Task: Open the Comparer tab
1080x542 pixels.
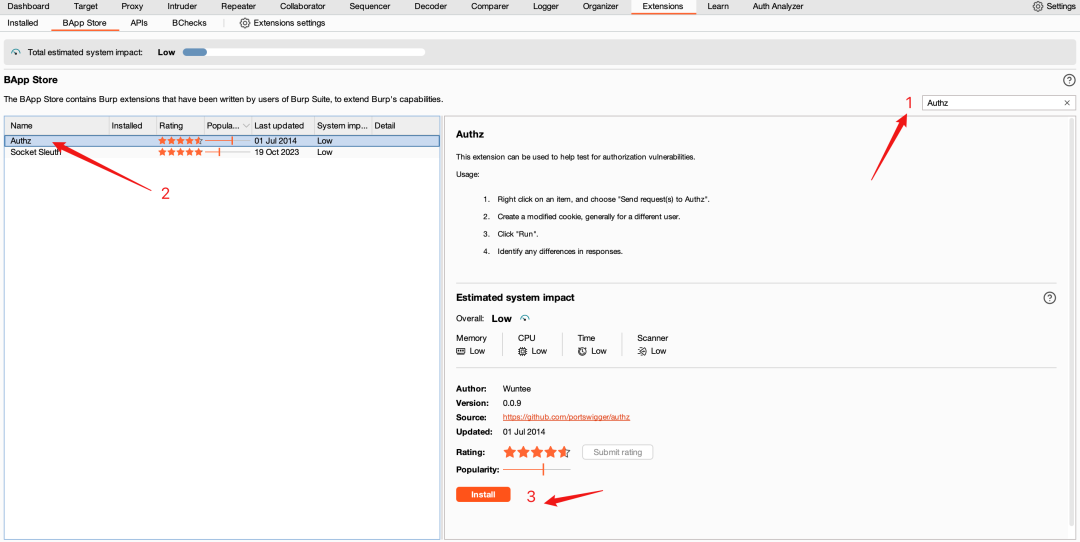Action: point(490,6)
